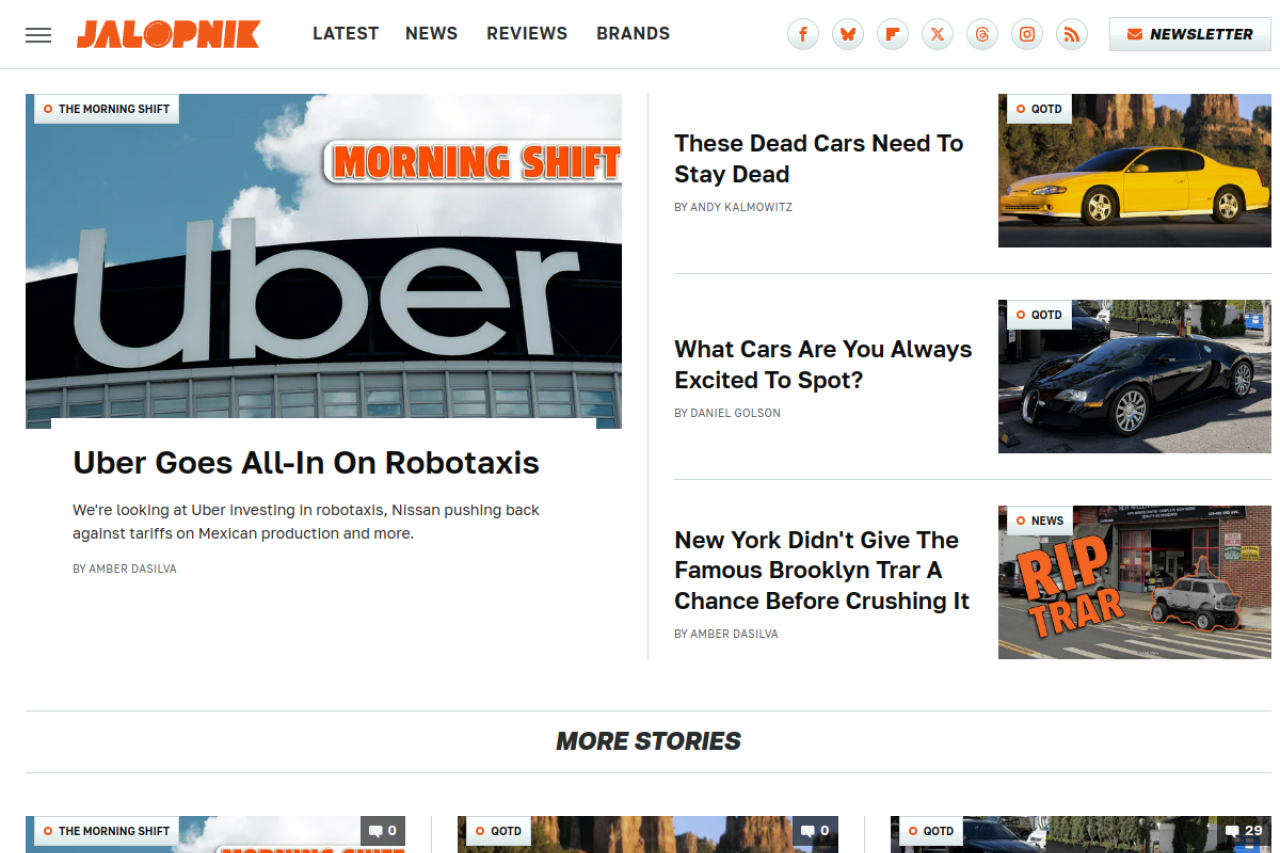Open the RSS feed icon
Viewport: 1280px width, 853px height.
pos(1072,35)
